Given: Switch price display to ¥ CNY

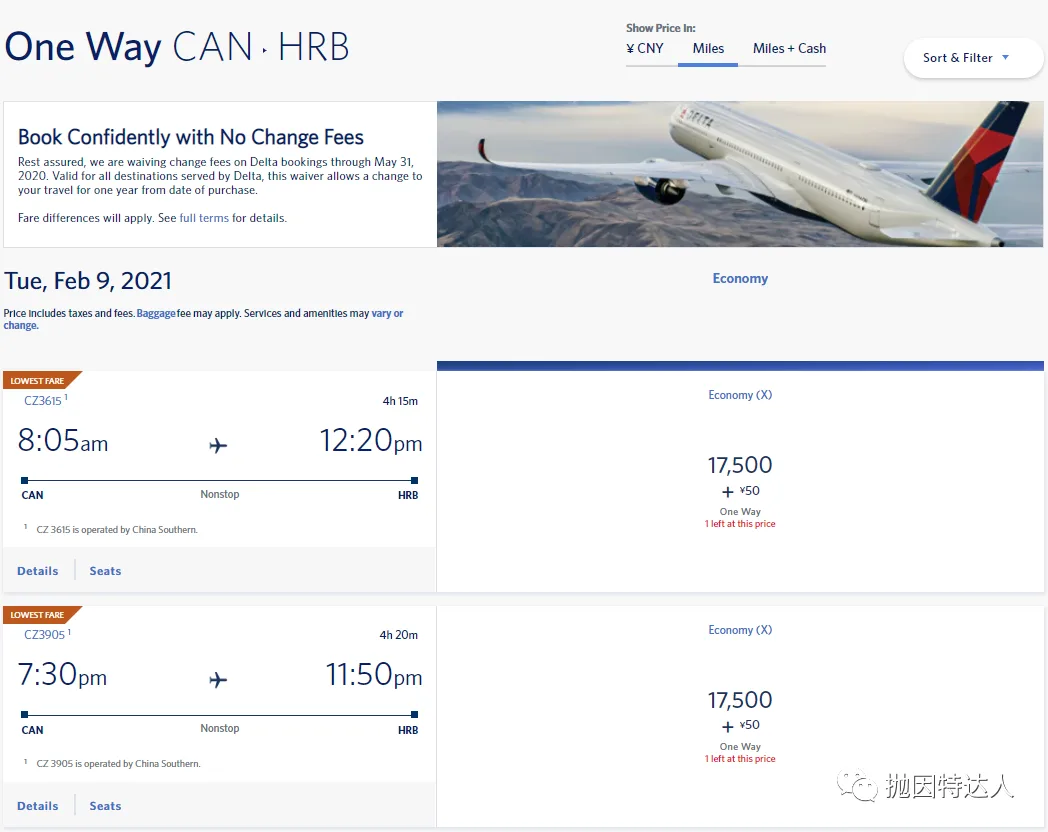Looking at the screenshot, I should (x=645, y=49).
